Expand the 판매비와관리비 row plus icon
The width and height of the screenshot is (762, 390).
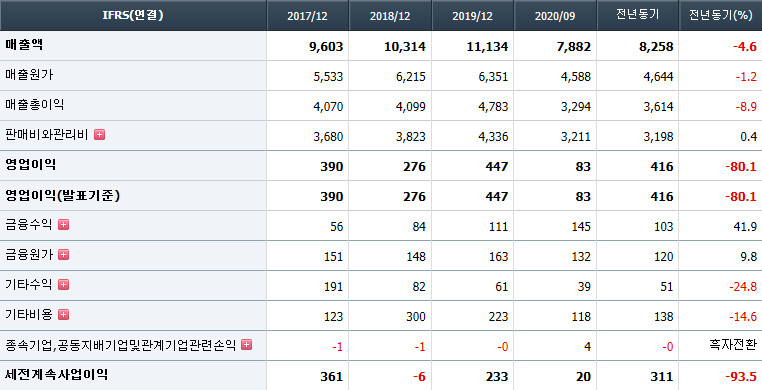coord(100,135)
